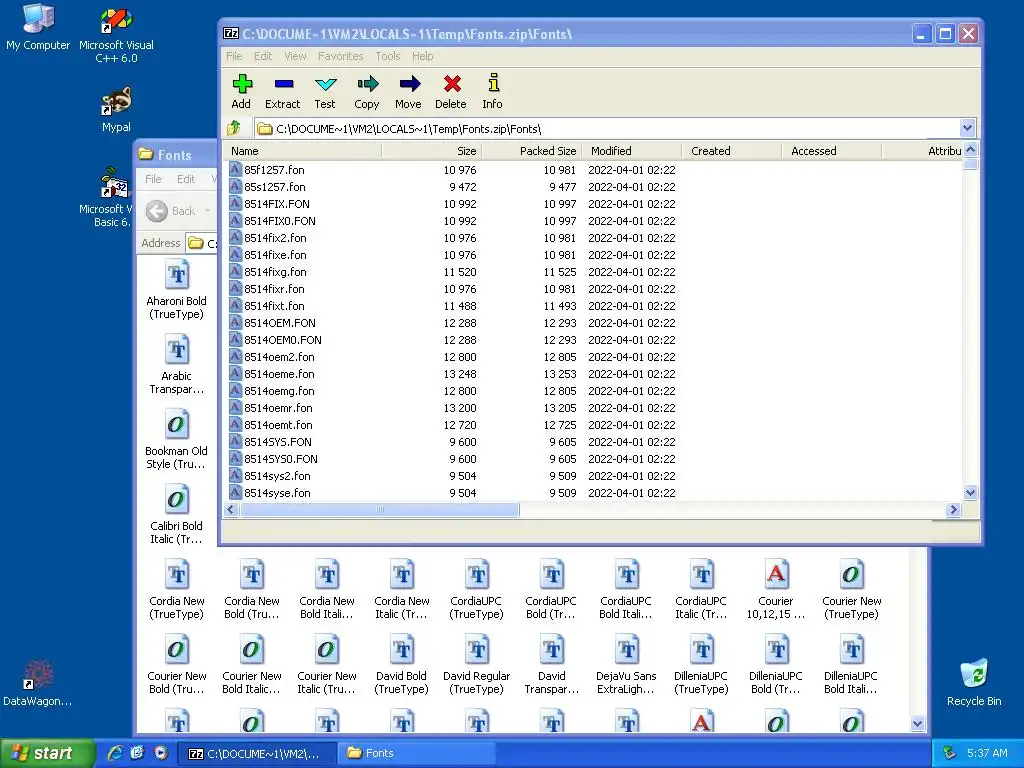
Task: Click the system tray clock
Action: (987, 753)
